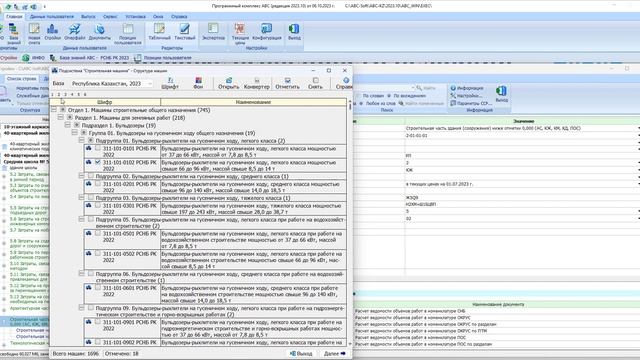Open the Справка ribbon tab
Screen dimensions: 640x360
click(x=179, y=17)
